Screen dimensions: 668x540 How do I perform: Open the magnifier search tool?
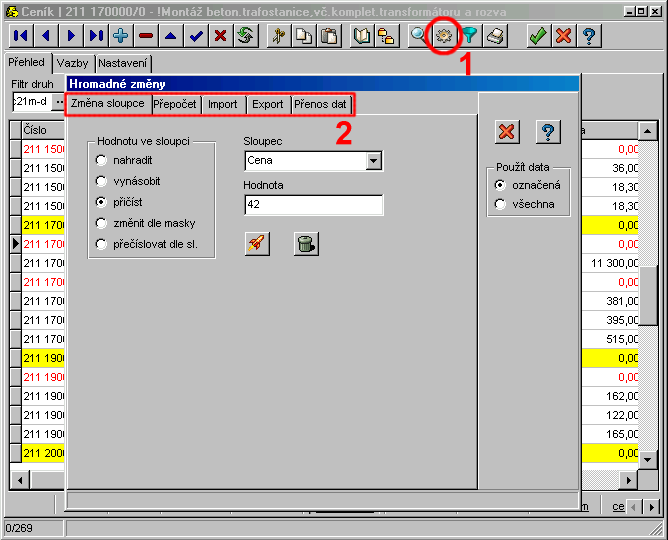pos(419,35)
